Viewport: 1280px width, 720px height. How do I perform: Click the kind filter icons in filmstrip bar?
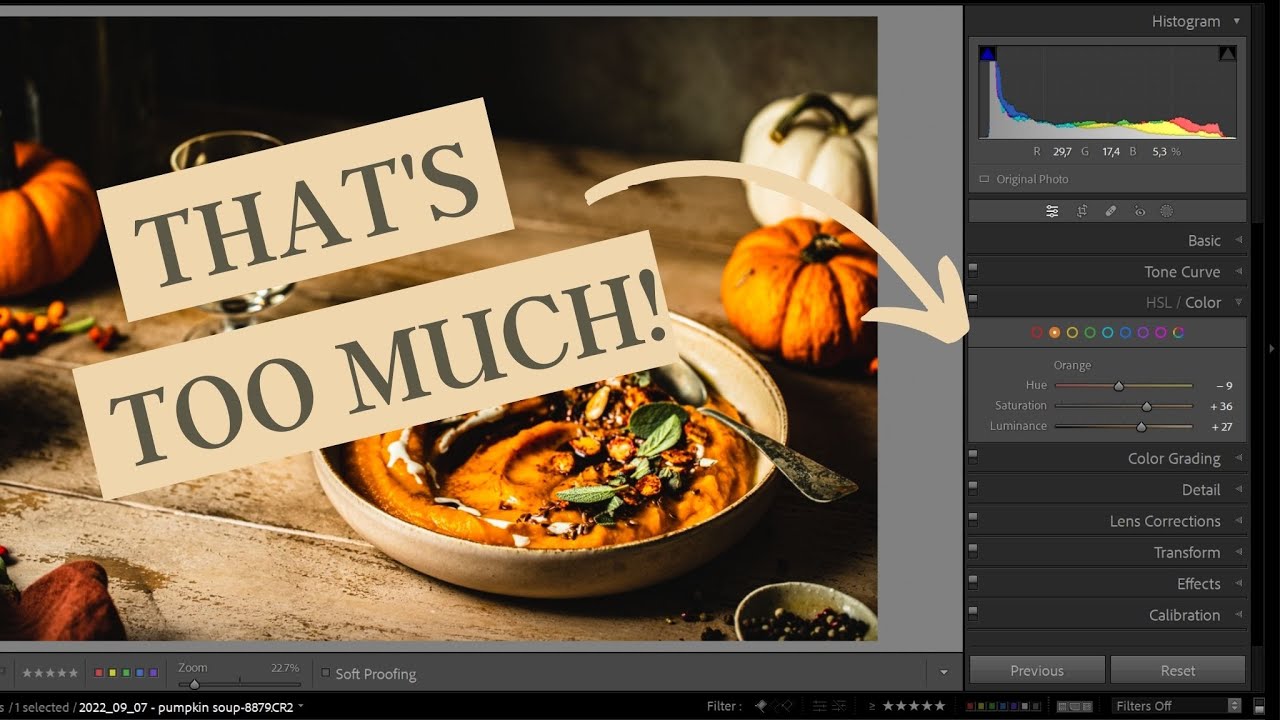(x=1075, y=706)
